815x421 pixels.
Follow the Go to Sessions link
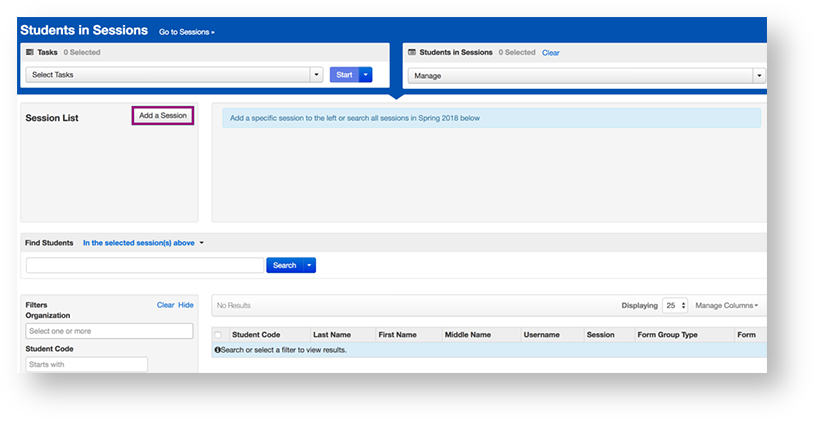187,32
